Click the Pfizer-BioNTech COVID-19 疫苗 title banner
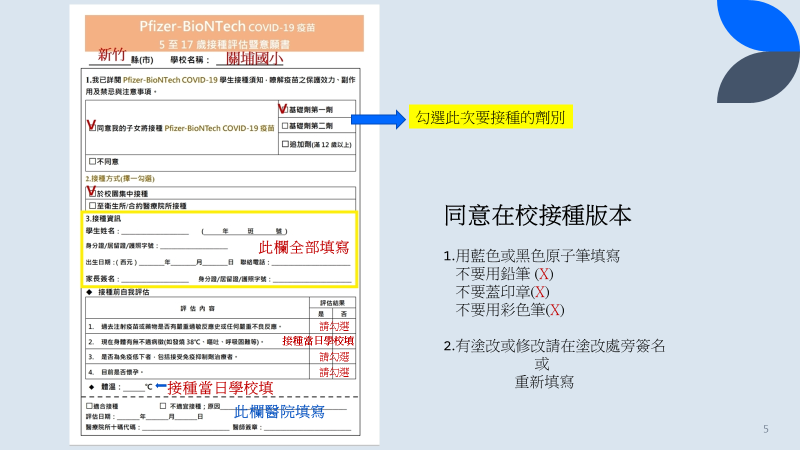This screenshot has width=800, height=450. [x=224, y=33]
